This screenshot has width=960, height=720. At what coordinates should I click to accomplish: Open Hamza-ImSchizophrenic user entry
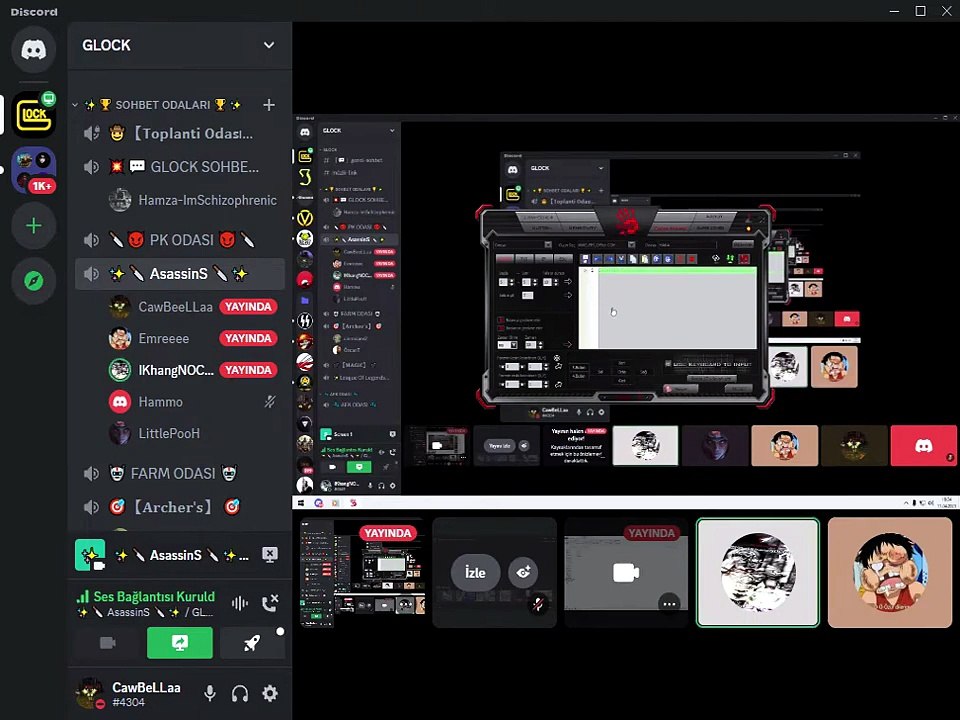coord(195,200)
